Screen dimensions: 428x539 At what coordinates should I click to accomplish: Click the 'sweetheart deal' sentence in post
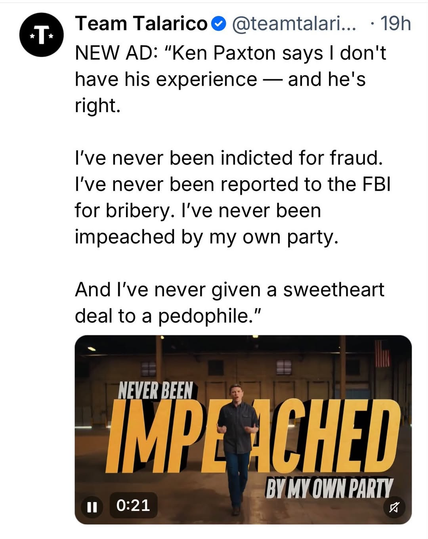229,303
